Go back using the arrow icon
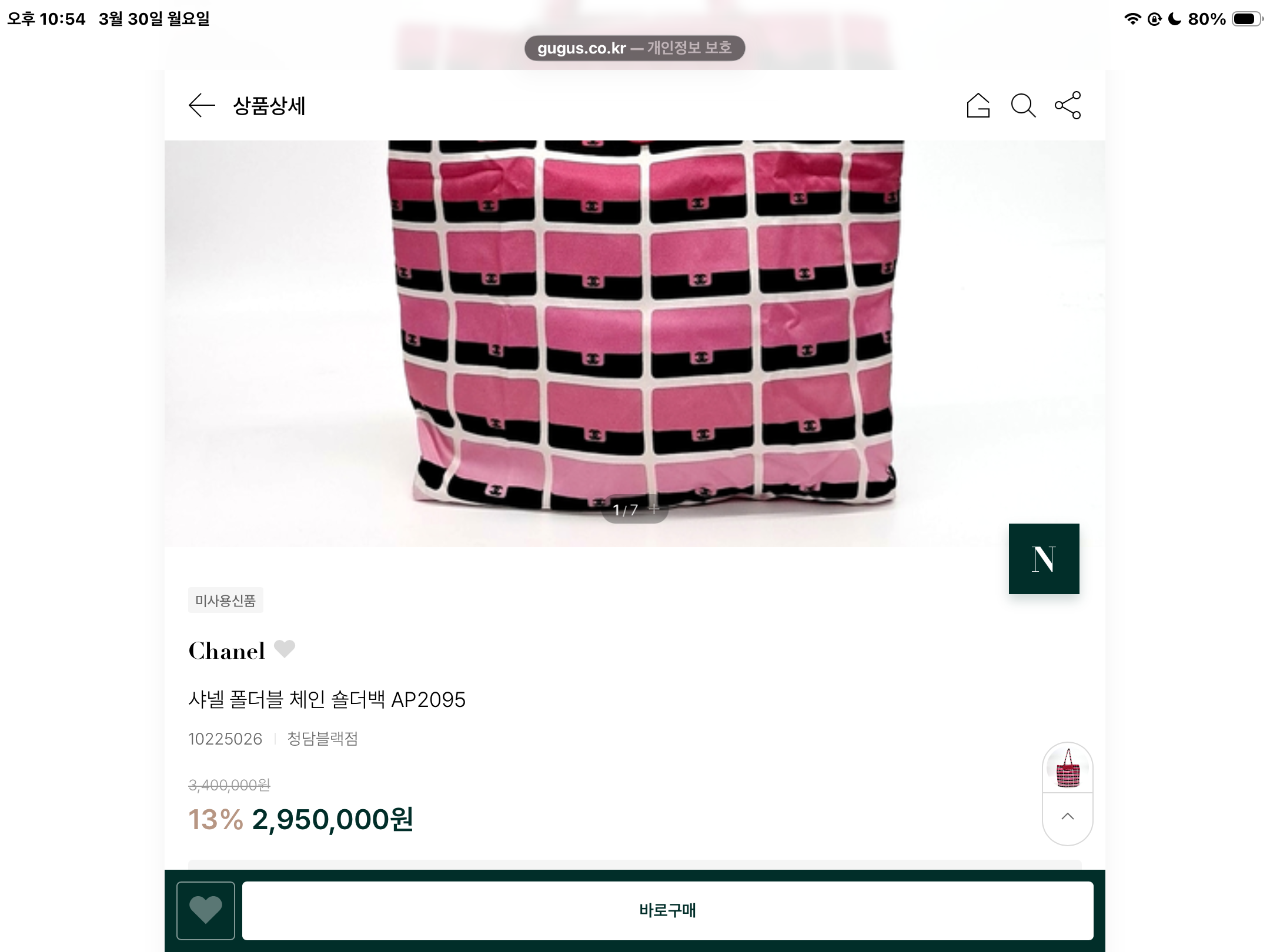This screenshot has height=952, width=1270. pos(202,106)
